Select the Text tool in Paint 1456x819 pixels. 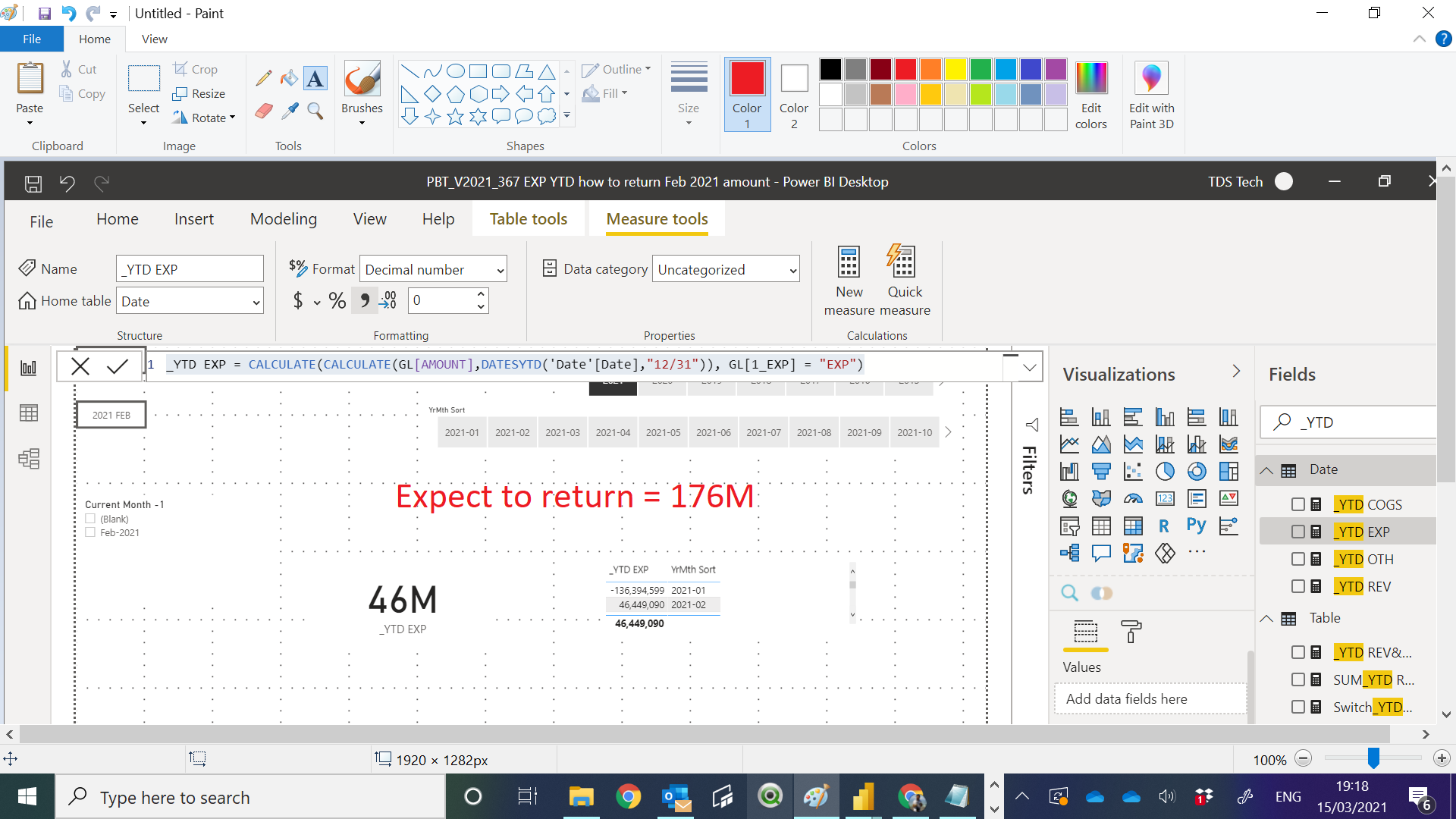tap(315, 77)
